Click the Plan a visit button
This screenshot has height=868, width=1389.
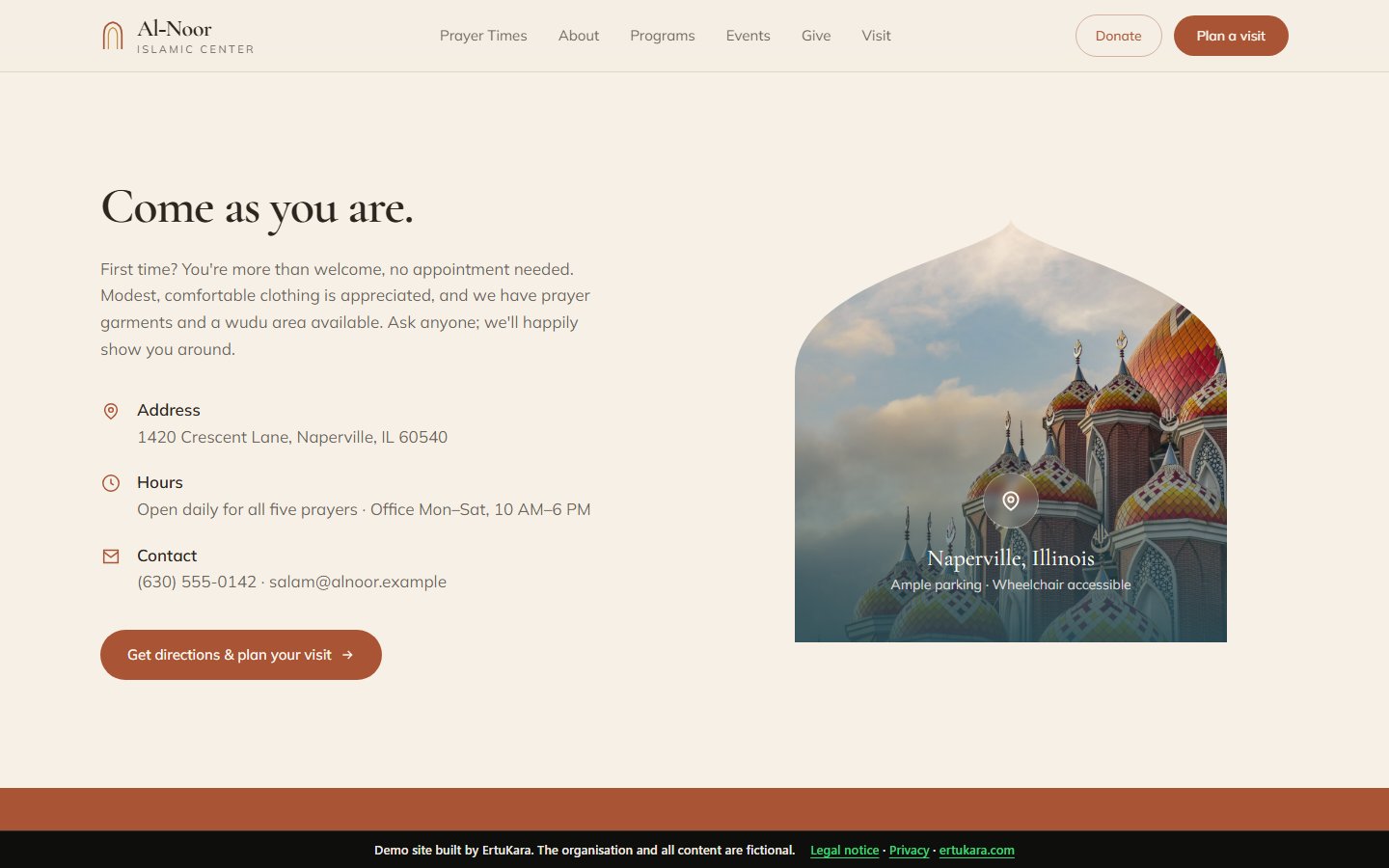pos(1231,36)
